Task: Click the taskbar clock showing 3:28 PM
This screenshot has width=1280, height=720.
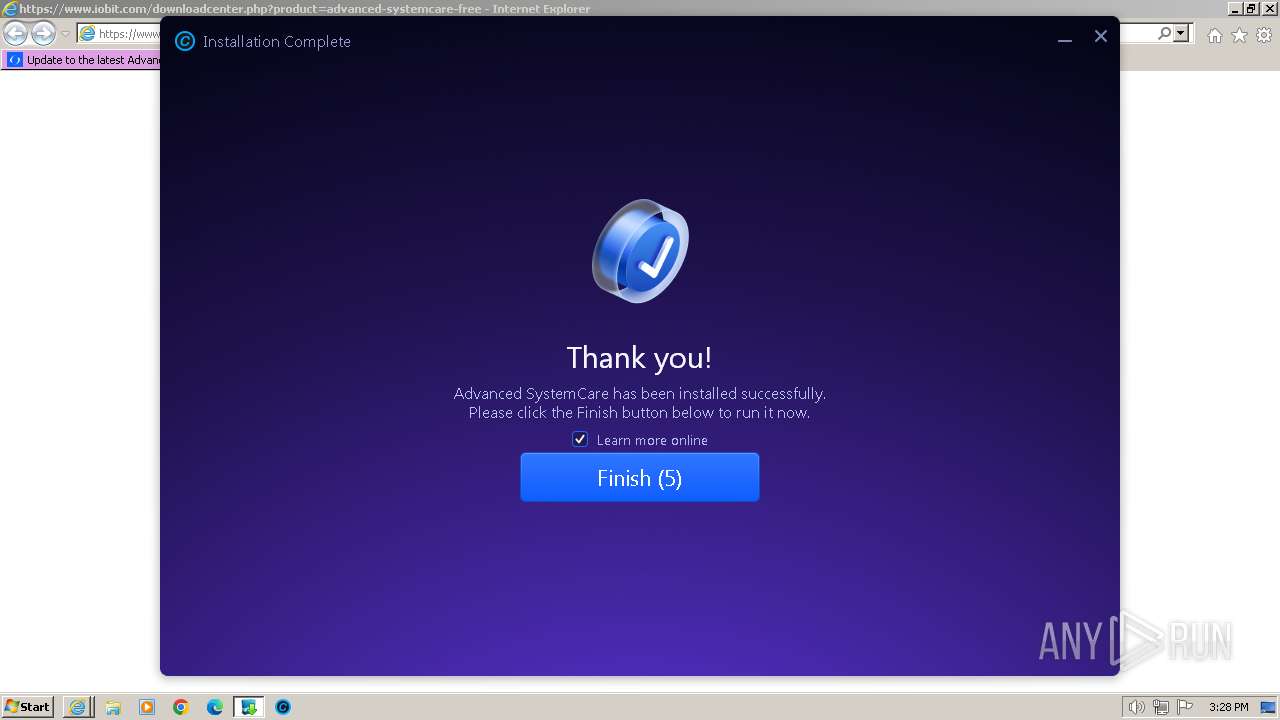Action: [1228, 707]
